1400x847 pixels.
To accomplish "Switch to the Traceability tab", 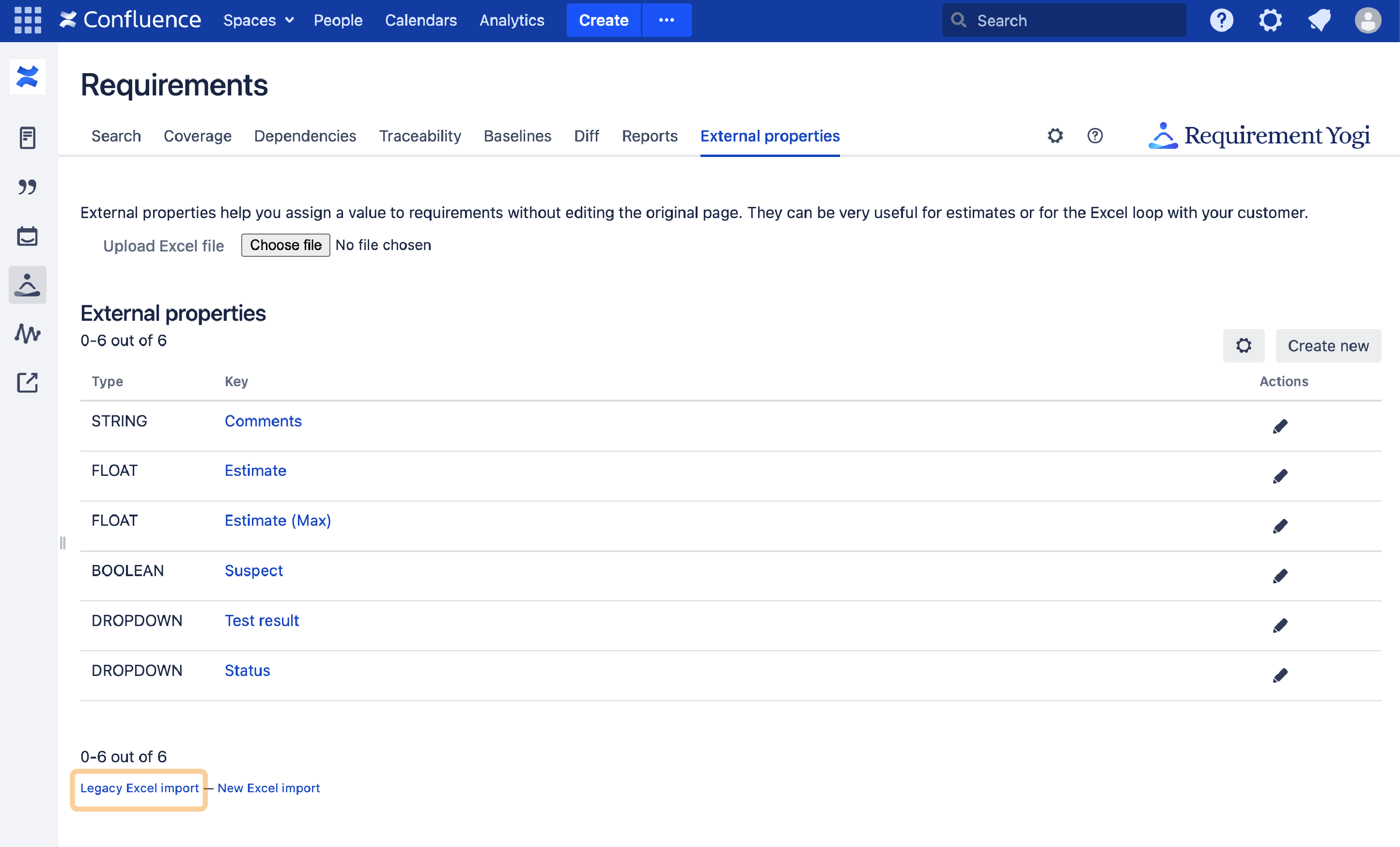I will [x=420, y=136].
